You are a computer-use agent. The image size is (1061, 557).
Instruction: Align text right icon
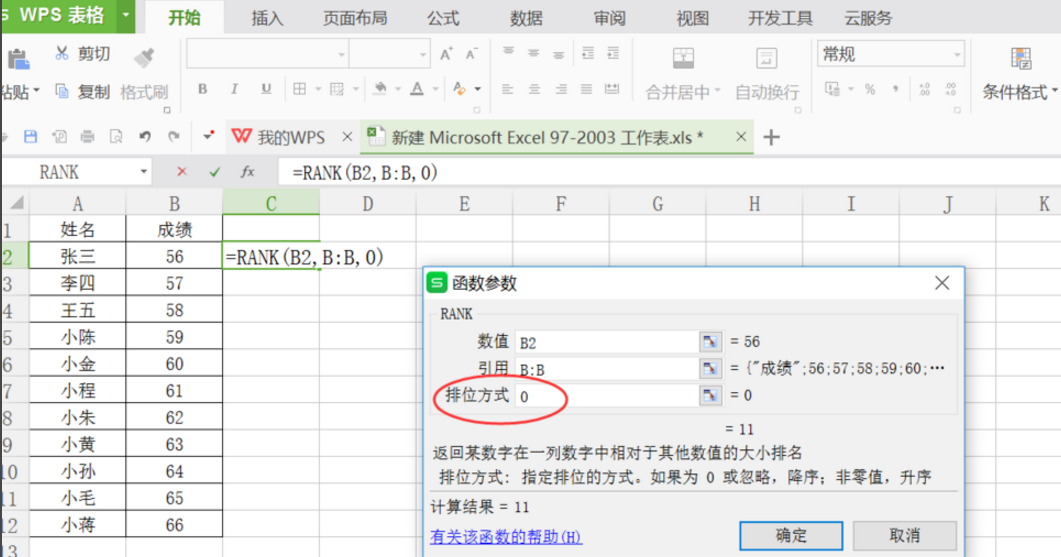pyautogui.click(x=560, y=89)
